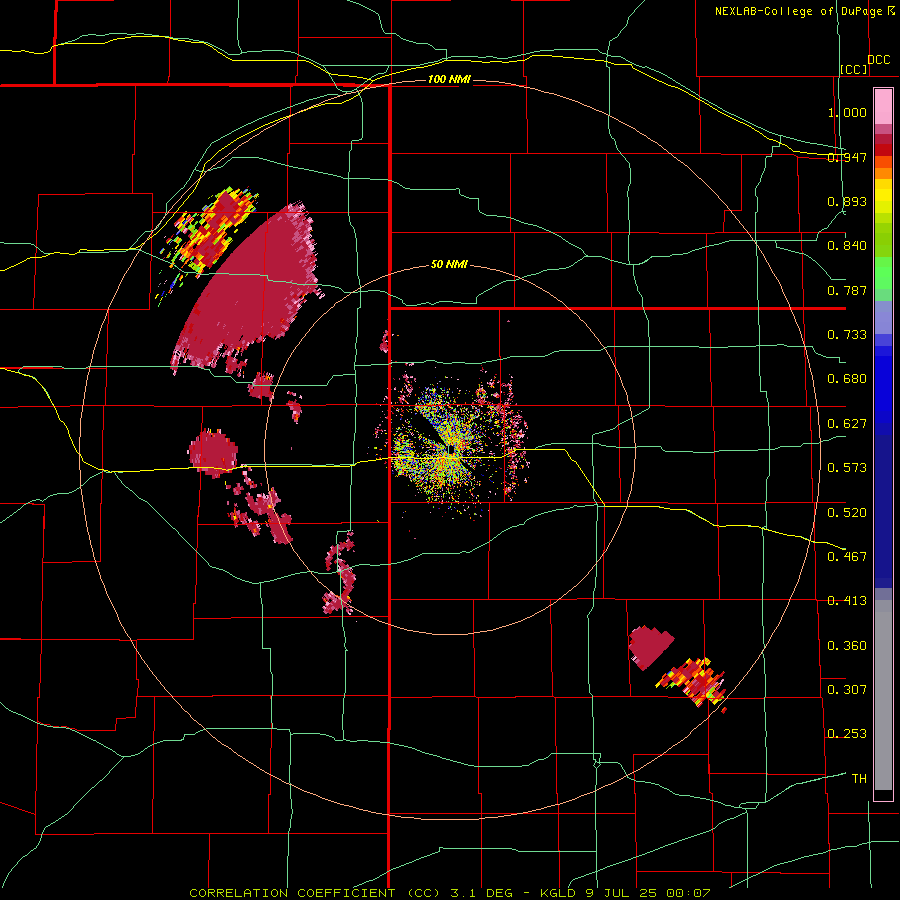
Task: Select the 0.787 scale value
Action: click(847, 290)
